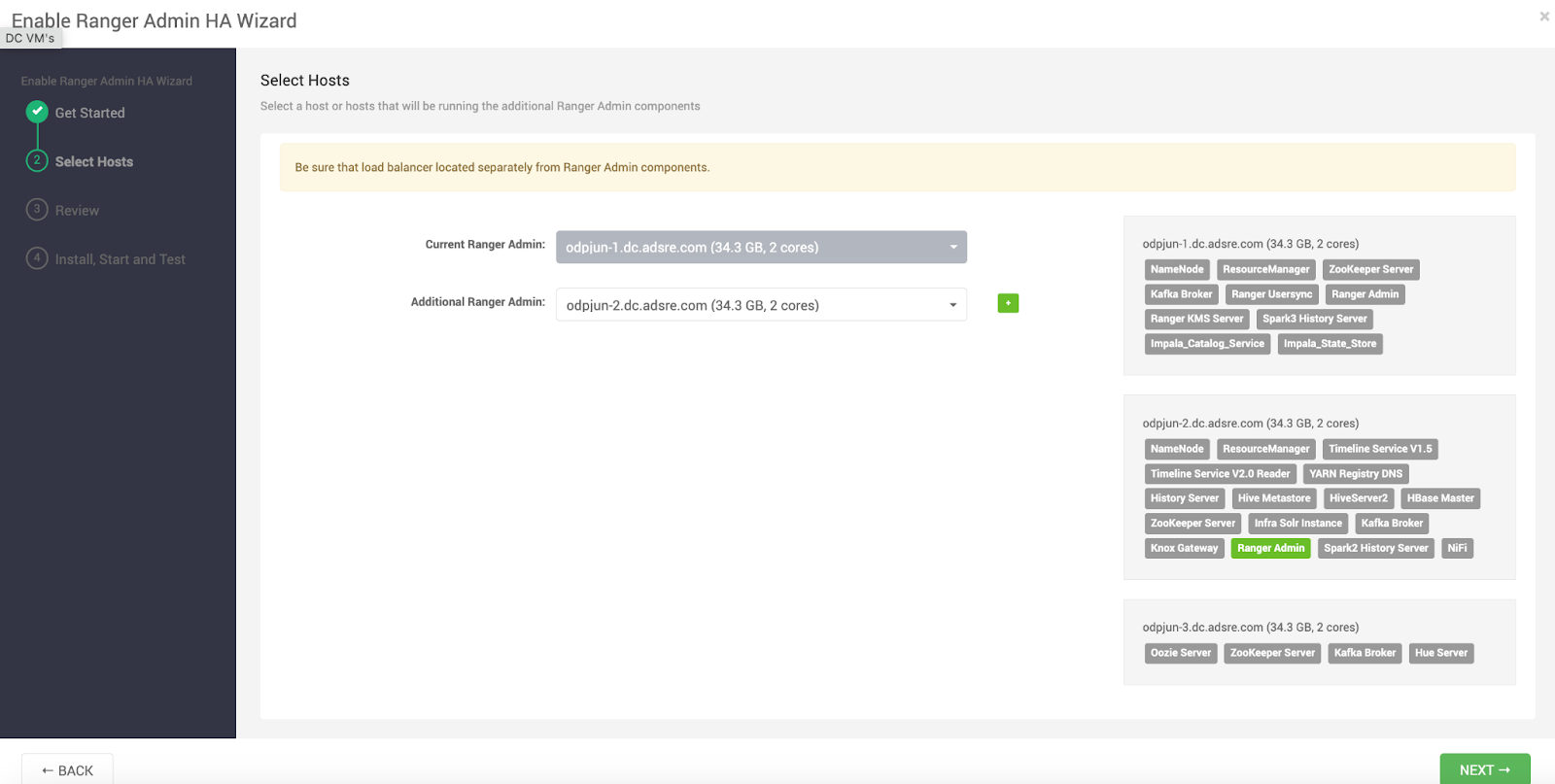Click the ResourceManager tag on odpjun-1

point(1265,269)
